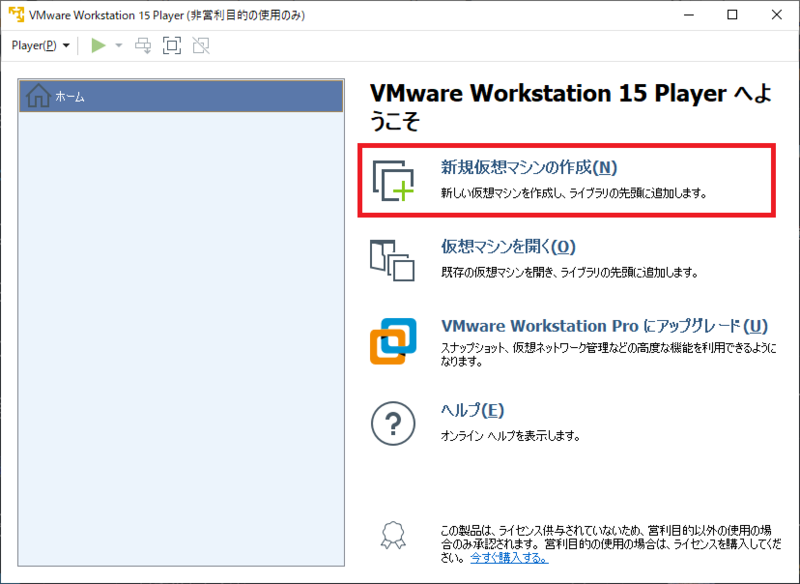The width and height of the screenshot is (800, 584).
Task: Click the green Power On play icon
Action: click(x=95, y=45)
